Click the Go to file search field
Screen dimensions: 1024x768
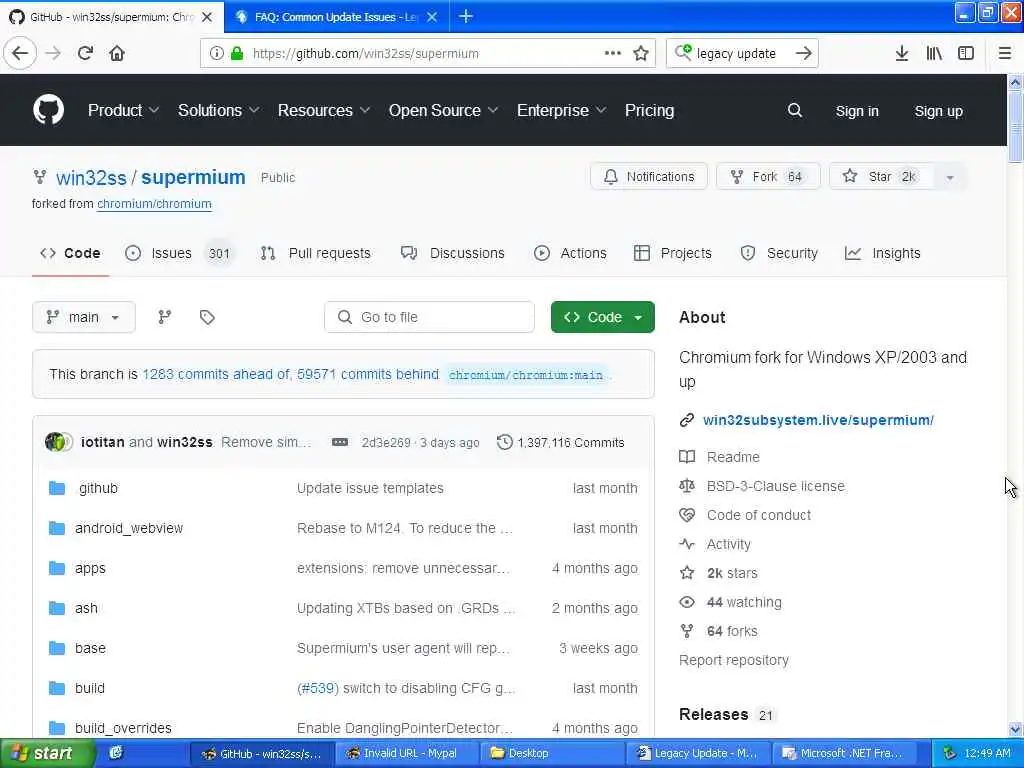pos(429,317)
